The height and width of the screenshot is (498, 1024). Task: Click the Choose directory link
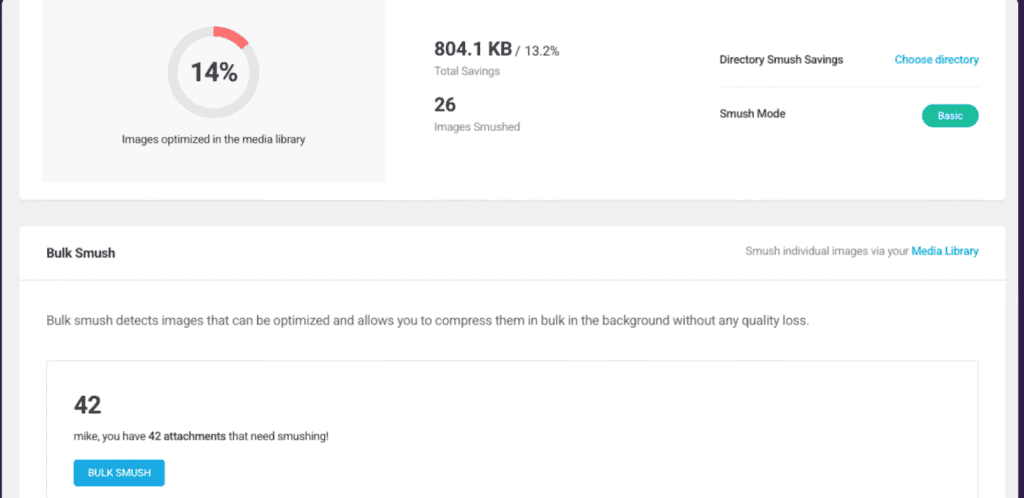(936, 60)
